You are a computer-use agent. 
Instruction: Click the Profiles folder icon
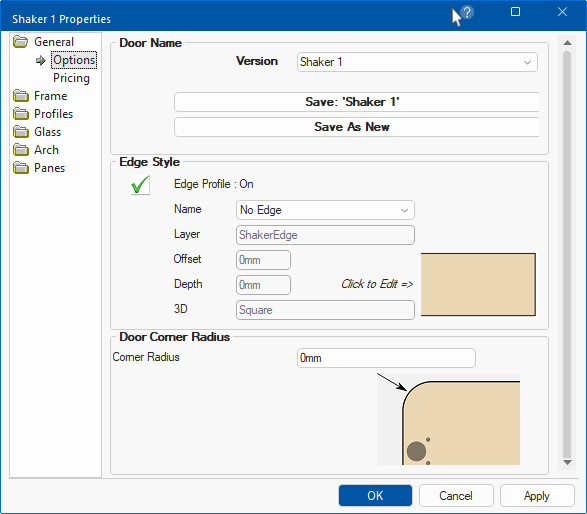pyautogui.click(x=21, y=114)
